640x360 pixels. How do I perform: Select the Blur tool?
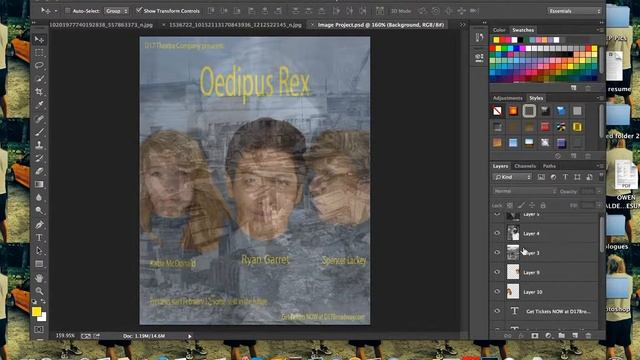39,197
